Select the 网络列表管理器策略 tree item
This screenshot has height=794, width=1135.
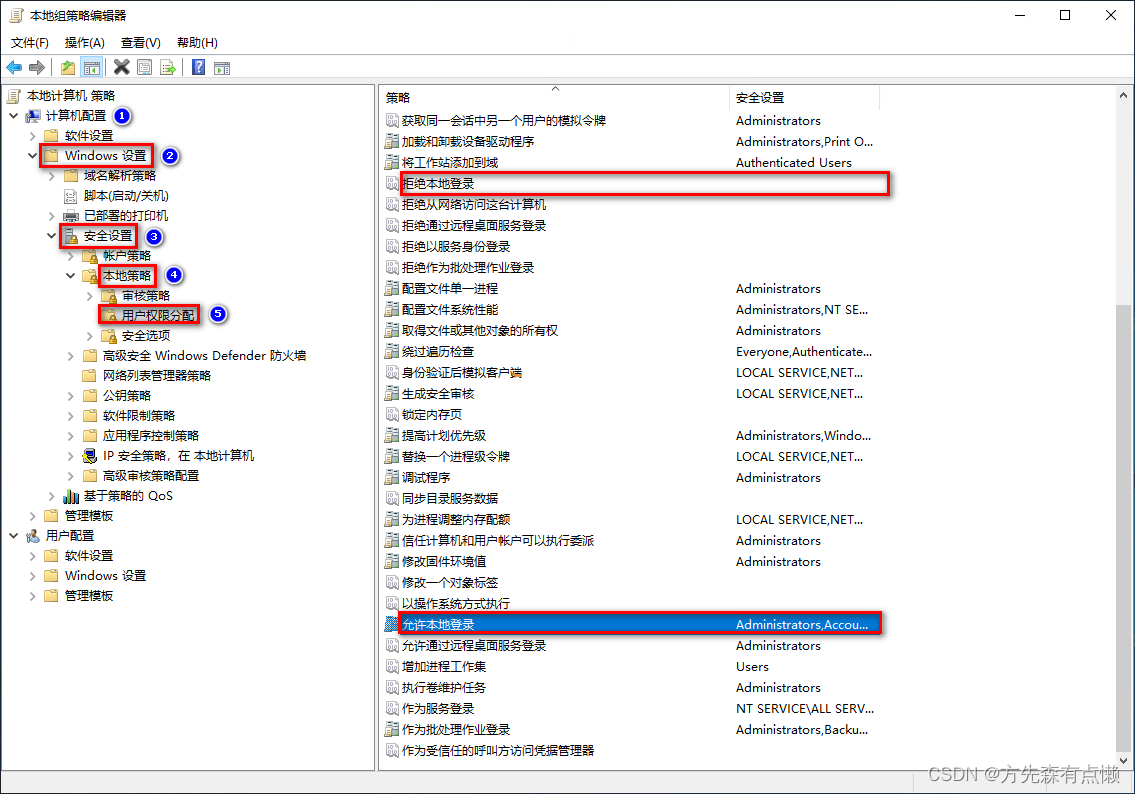(157, 376)
